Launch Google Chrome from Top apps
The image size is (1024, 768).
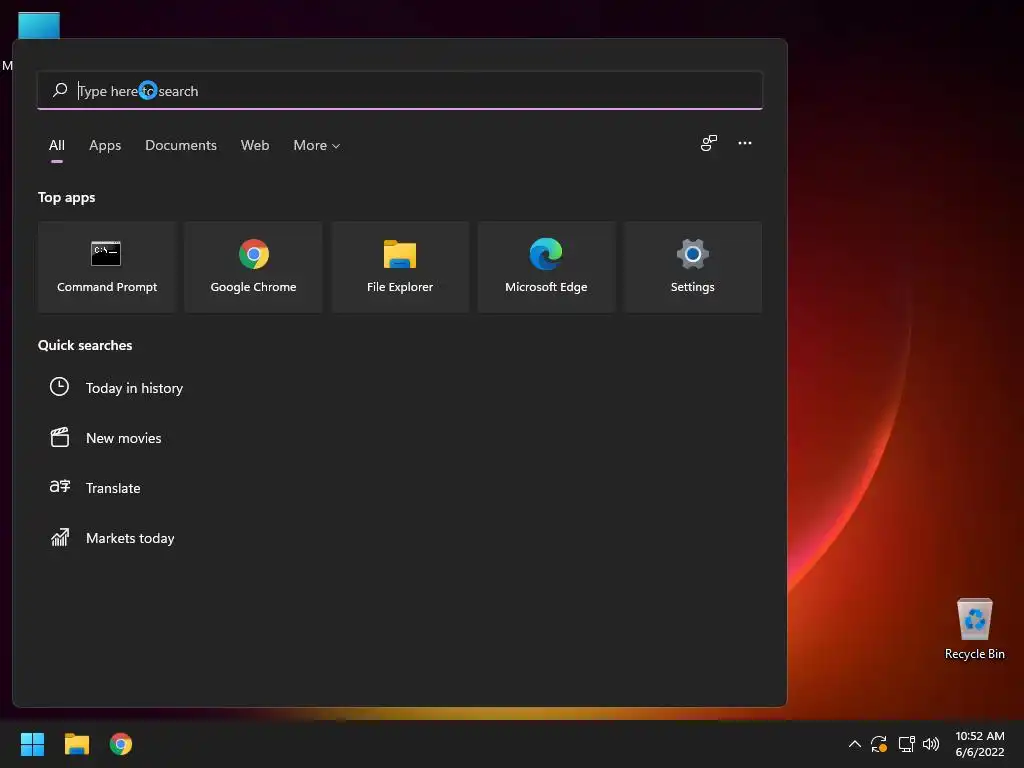point(253,267)
